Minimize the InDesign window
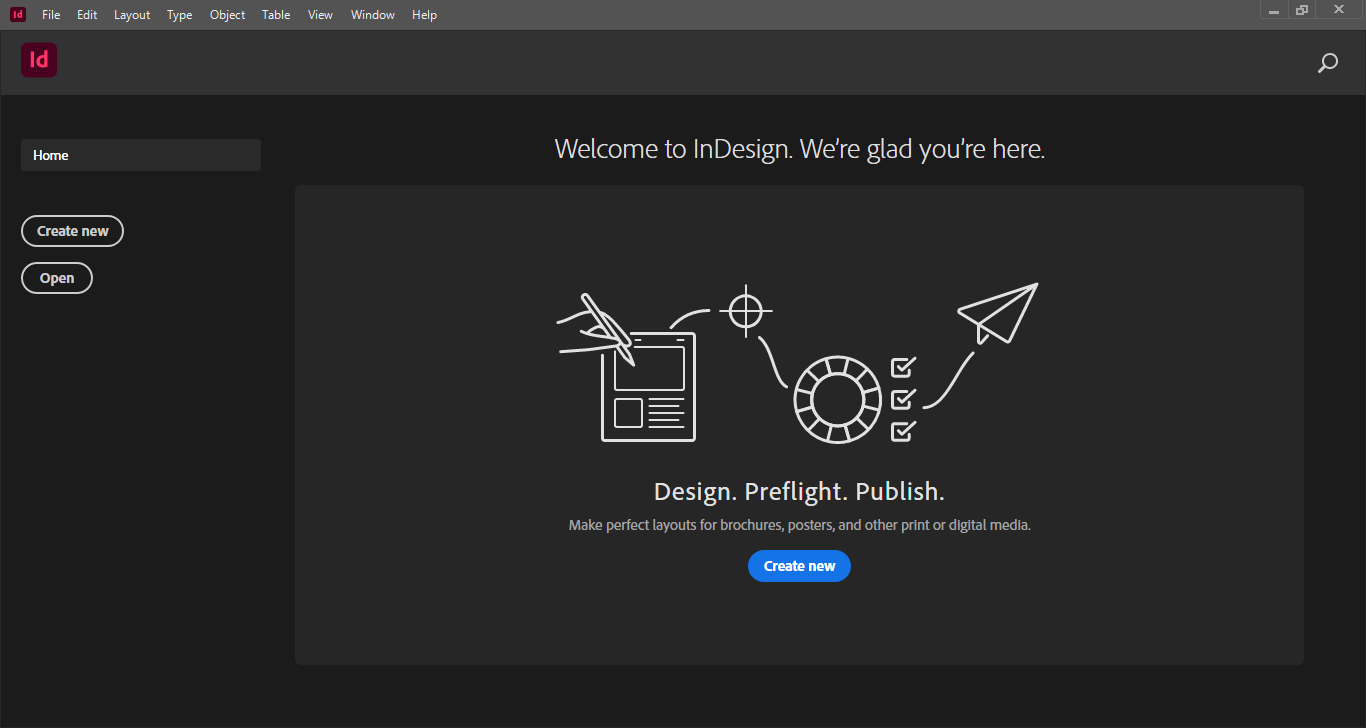This screenshot has height=728, width=1366. coord(1274,10)
